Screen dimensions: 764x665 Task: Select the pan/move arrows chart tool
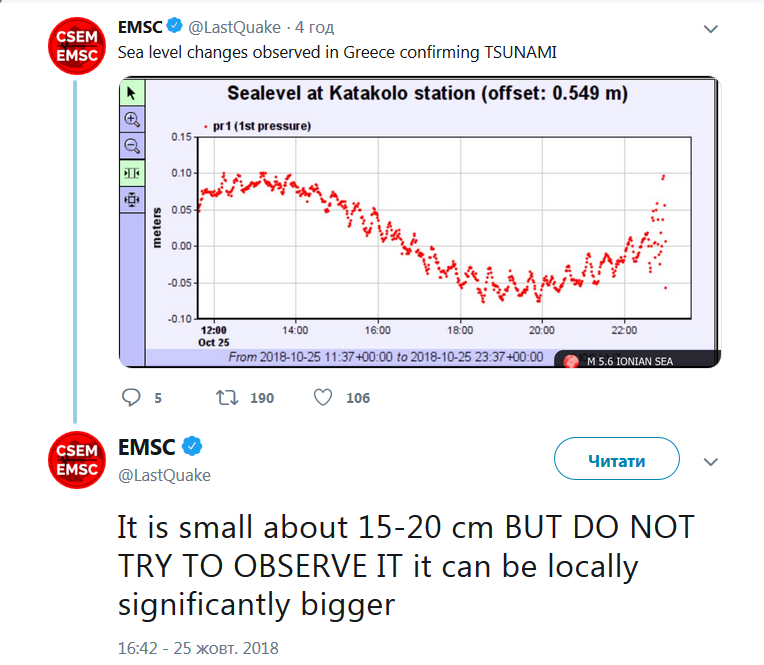[x=132, y=200]
